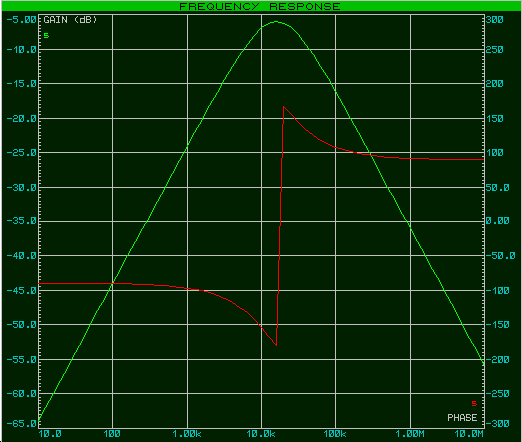
Task: Click the 10.0k frequency axis label
Action: pos(261,434)
